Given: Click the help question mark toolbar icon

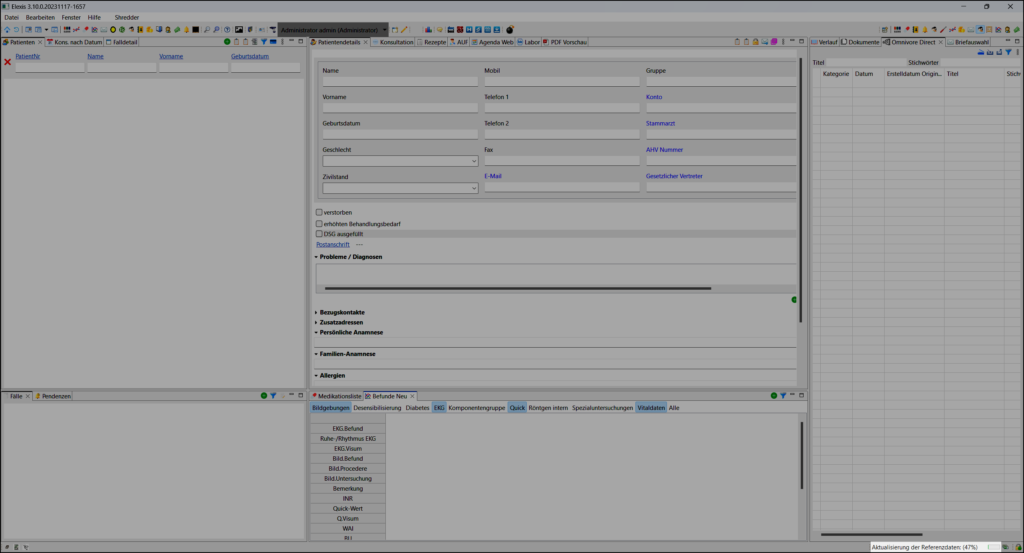Looking at the screenshot, I should (x=227, y=29).
